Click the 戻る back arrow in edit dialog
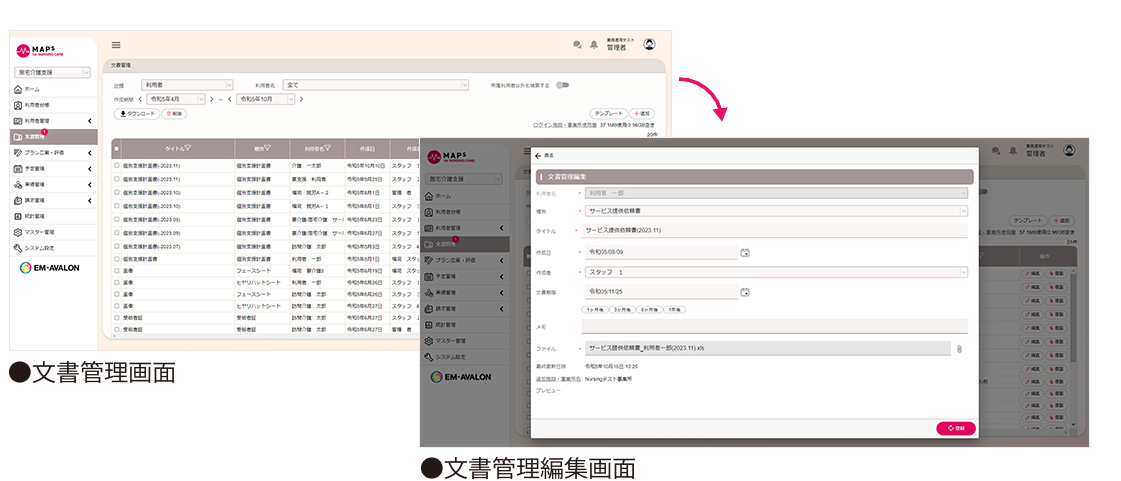Screen dimensions: 1121x481 tap(538, 155)
